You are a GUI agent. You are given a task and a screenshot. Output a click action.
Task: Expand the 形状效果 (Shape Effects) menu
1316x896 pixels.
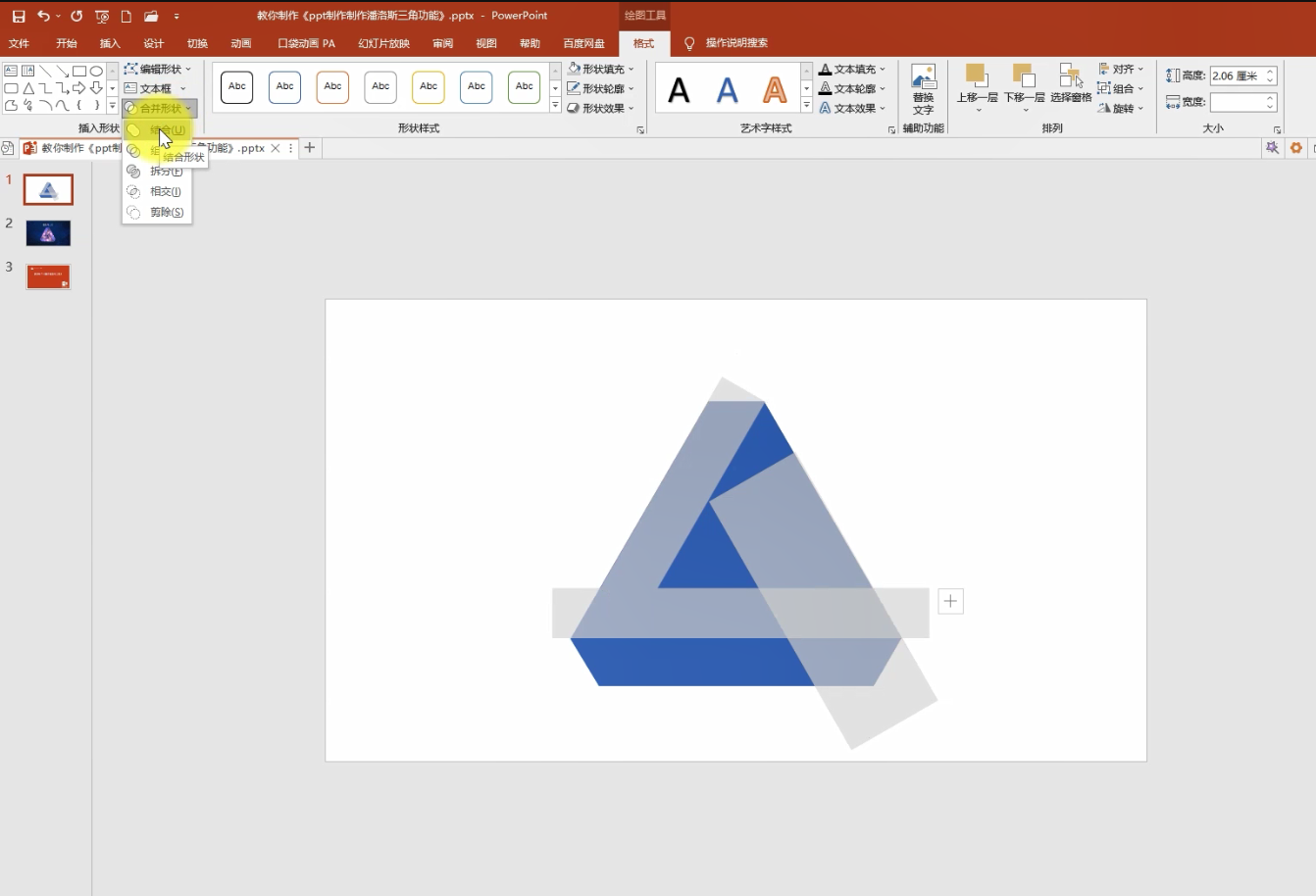(x=600, y=109)
